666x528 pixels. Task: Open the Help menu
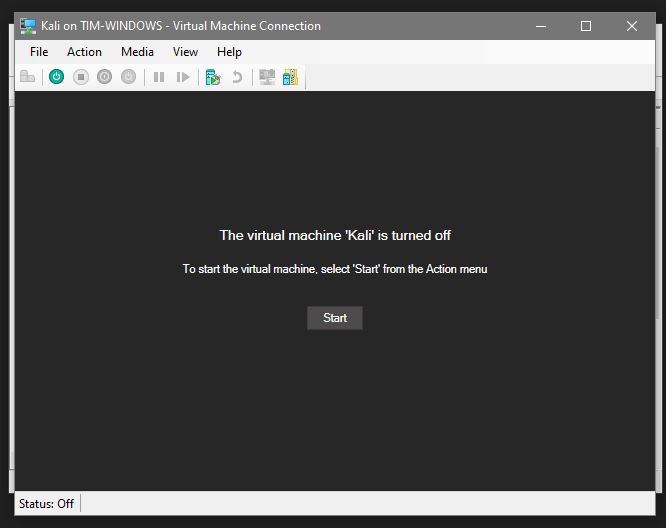point(229,52)
